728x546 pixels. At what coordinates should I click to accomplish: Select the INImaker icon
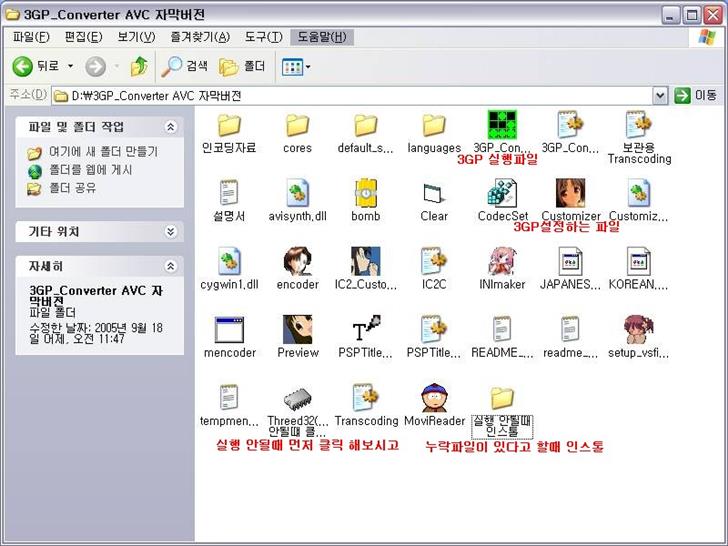click(x=501, y=262)
